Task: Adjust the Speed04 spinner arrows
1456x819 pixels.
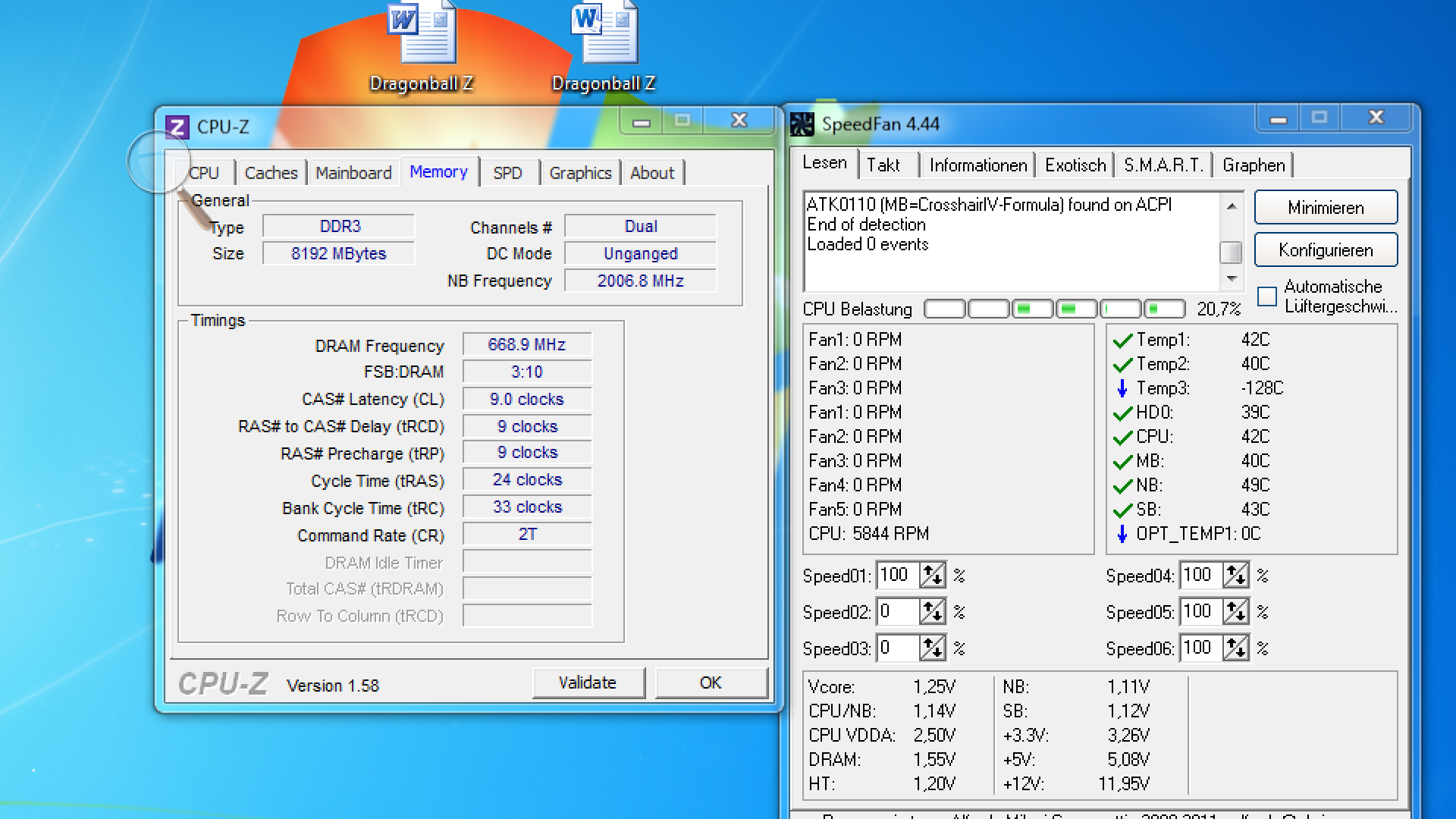Action: (x=1235, y=576)
